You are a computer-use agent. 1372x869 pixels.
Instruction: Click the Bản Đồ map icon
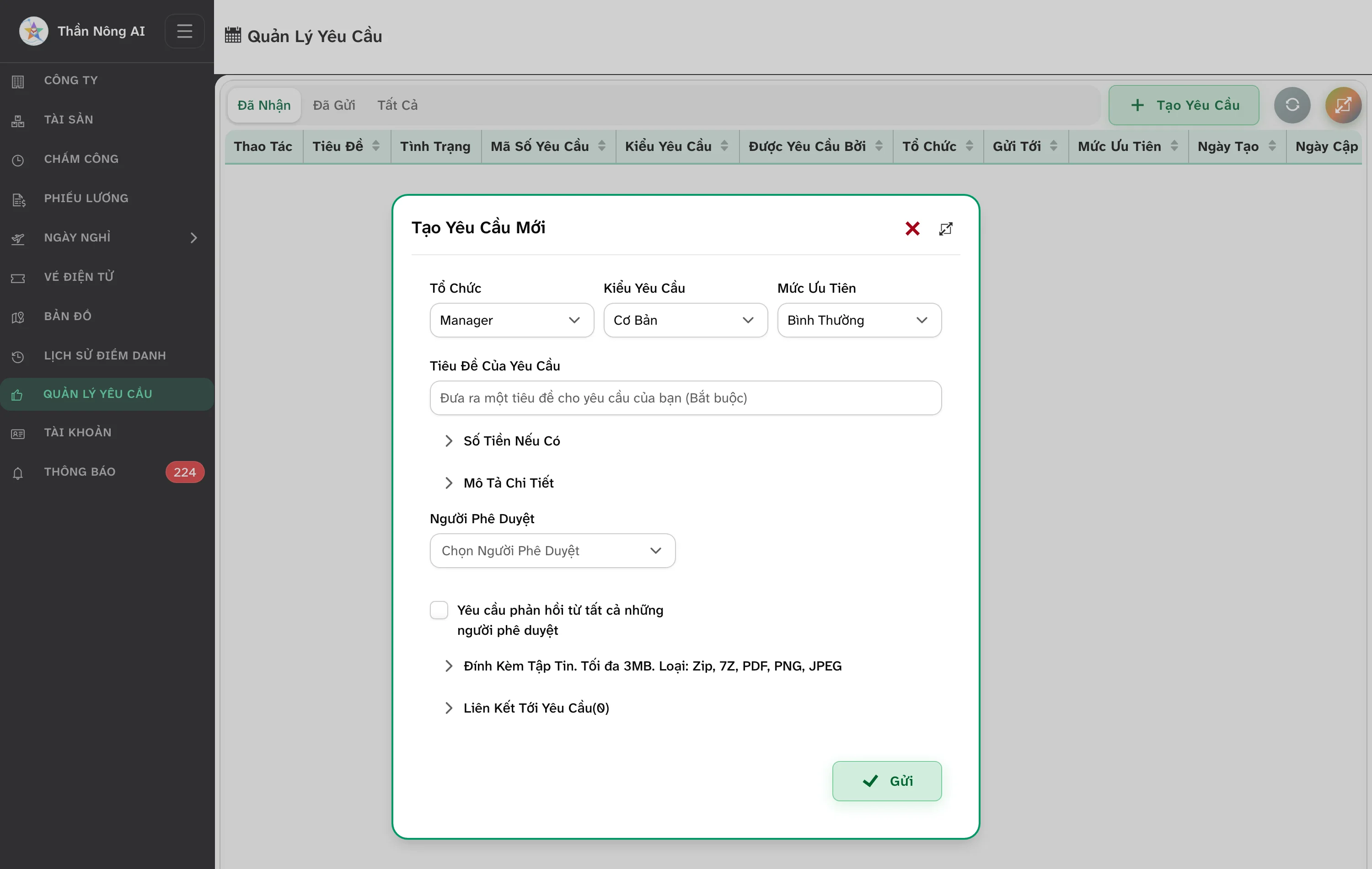click(x=18, y=317)
